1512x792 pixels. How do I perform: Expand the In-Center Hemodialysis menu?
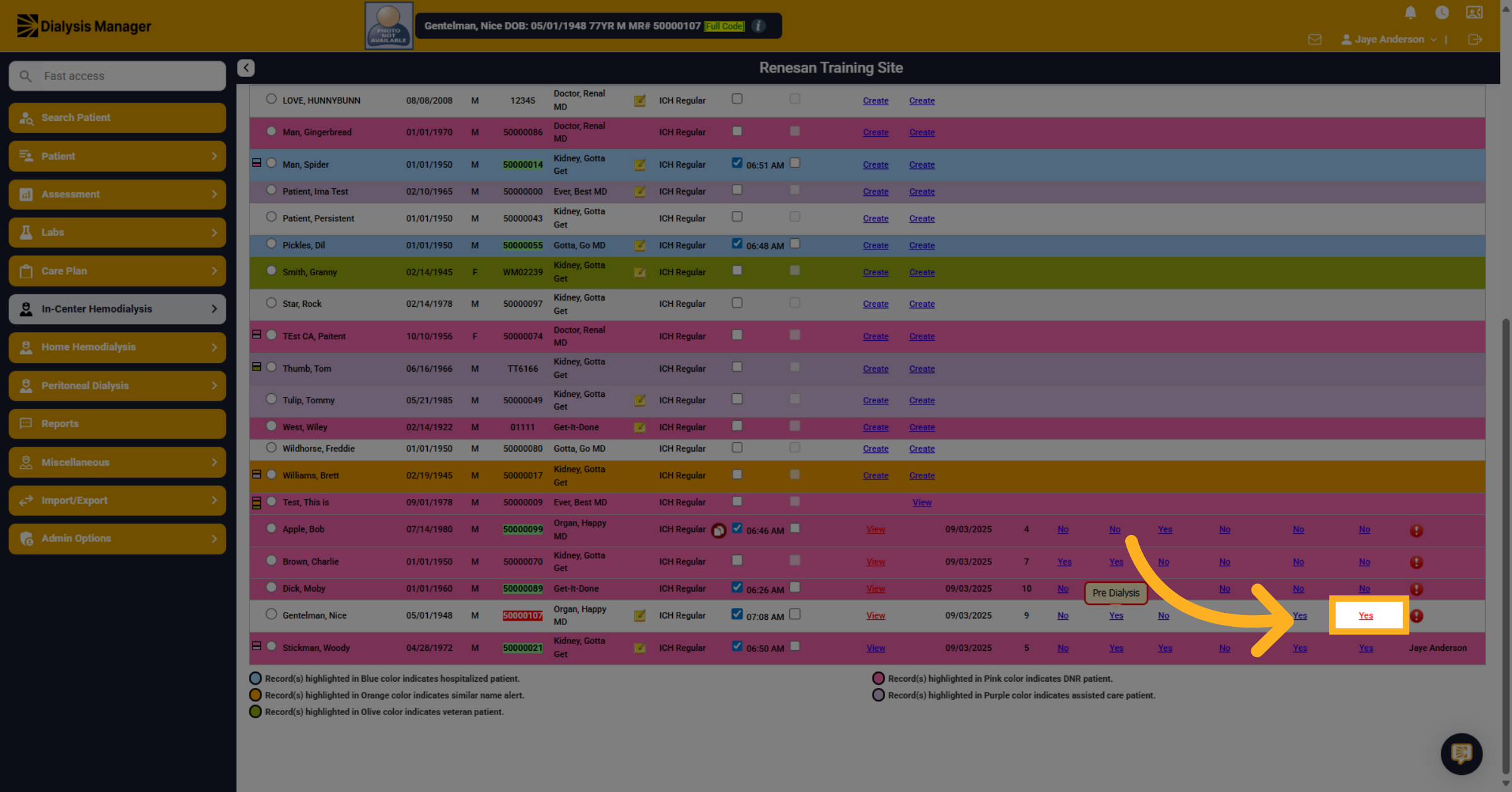pyautogui.click(x=117, y=309)
